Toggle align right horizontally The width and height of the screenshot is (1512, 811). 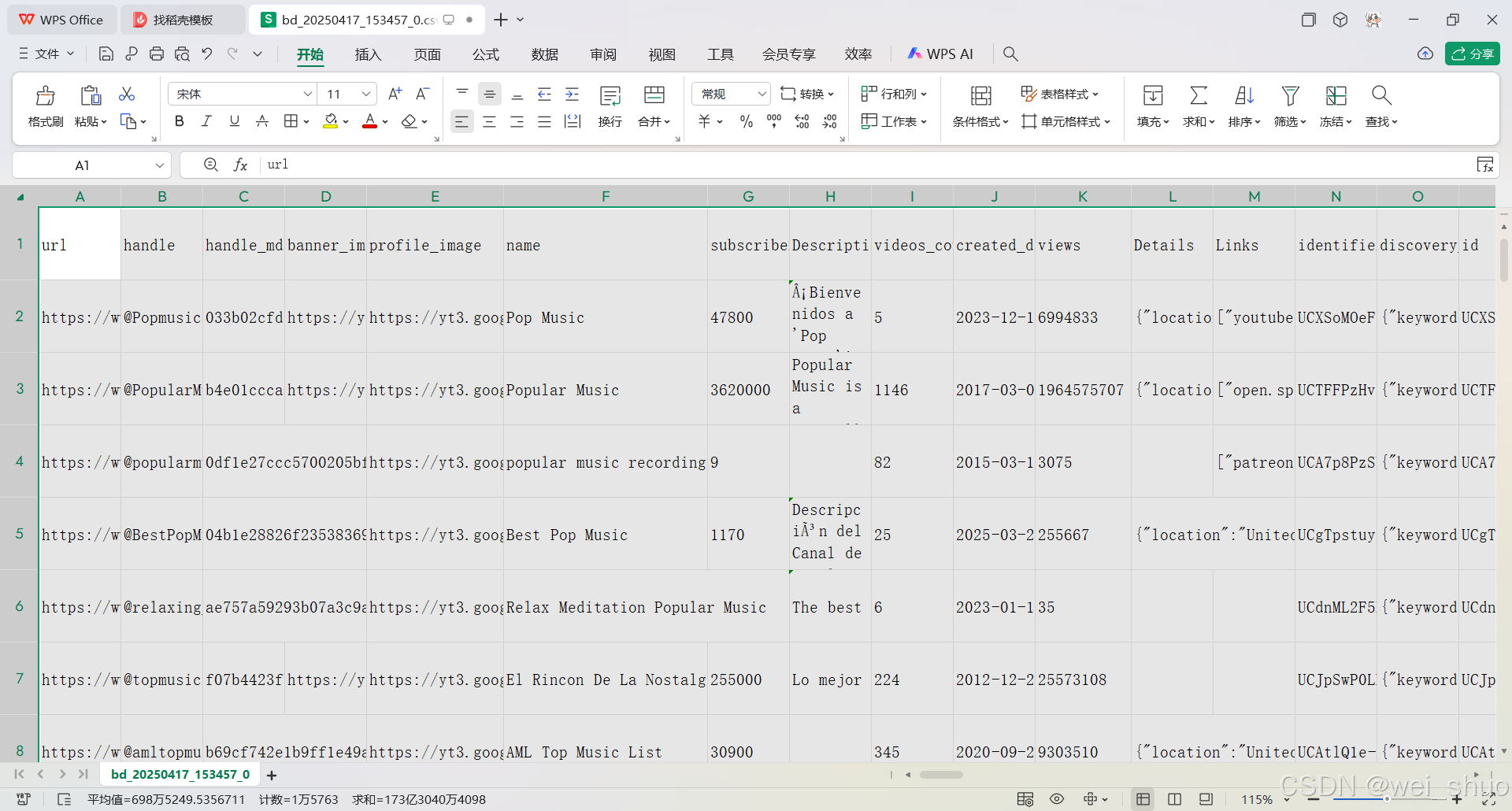(x=517, y=121)
